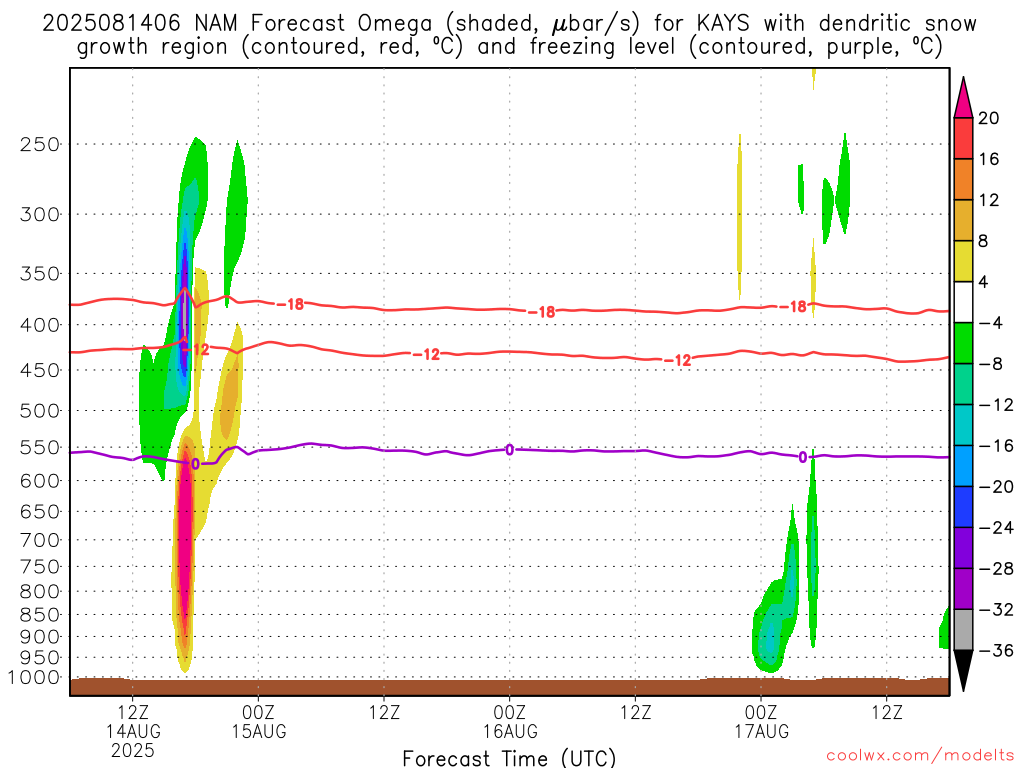The width and height of the screenshot is (1024, 768).
Task: Click the 900 pressure level label
Action: coord(40,637)
